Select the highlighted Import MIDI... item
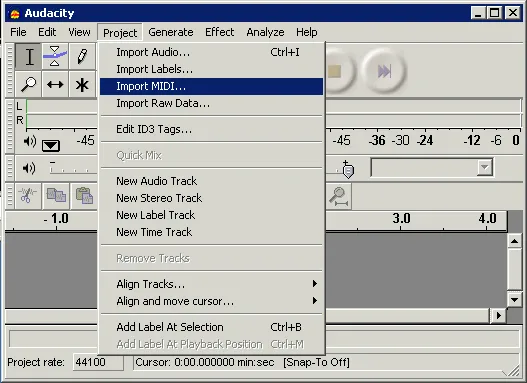This screenshot has width=527, height=383. (x=212, y=86)
